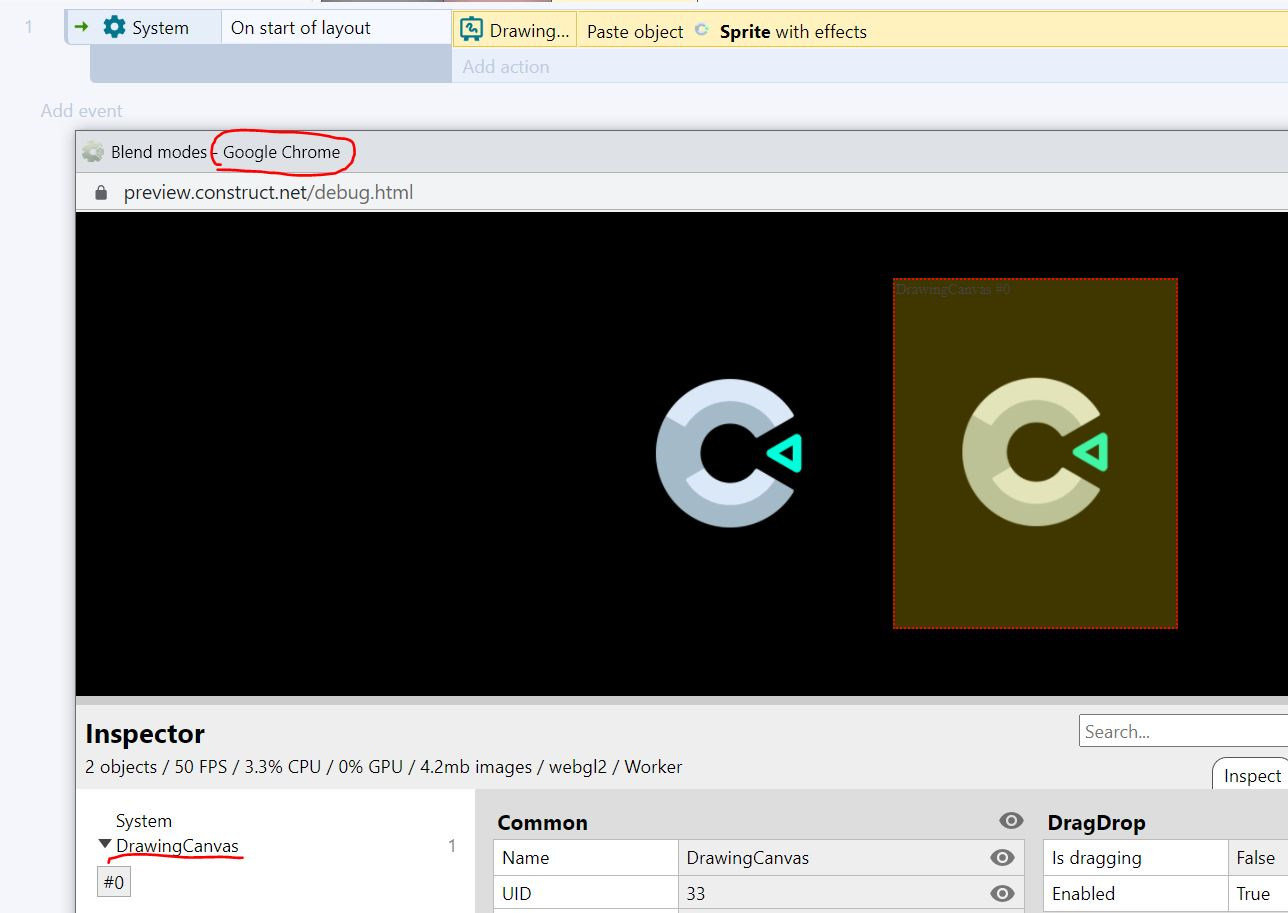This screenshot has width=1288, height=913.
Task: Click the green arrow beside System condition
Action: point(82,27)
